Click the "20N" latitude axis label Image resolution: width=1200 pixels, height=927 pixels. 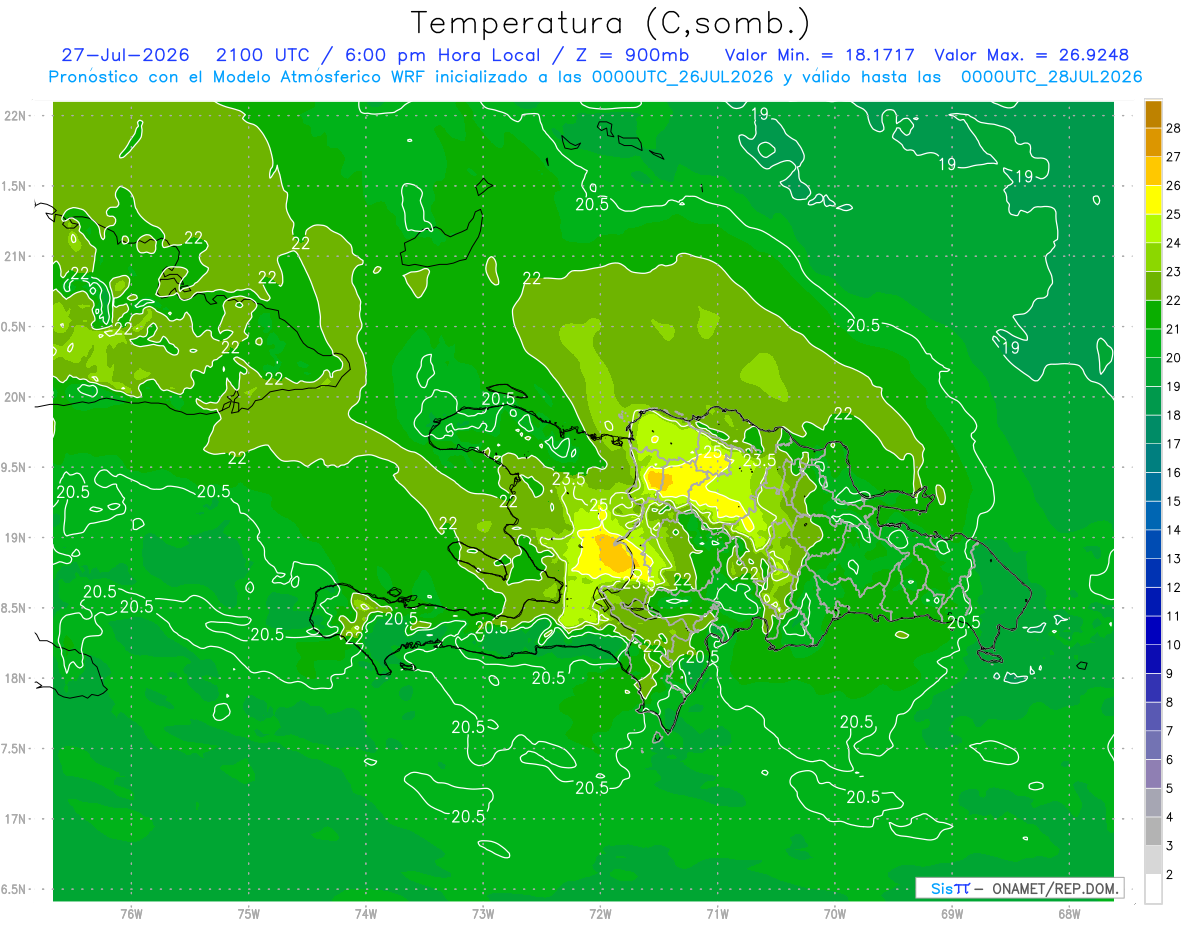pos(17,397)
